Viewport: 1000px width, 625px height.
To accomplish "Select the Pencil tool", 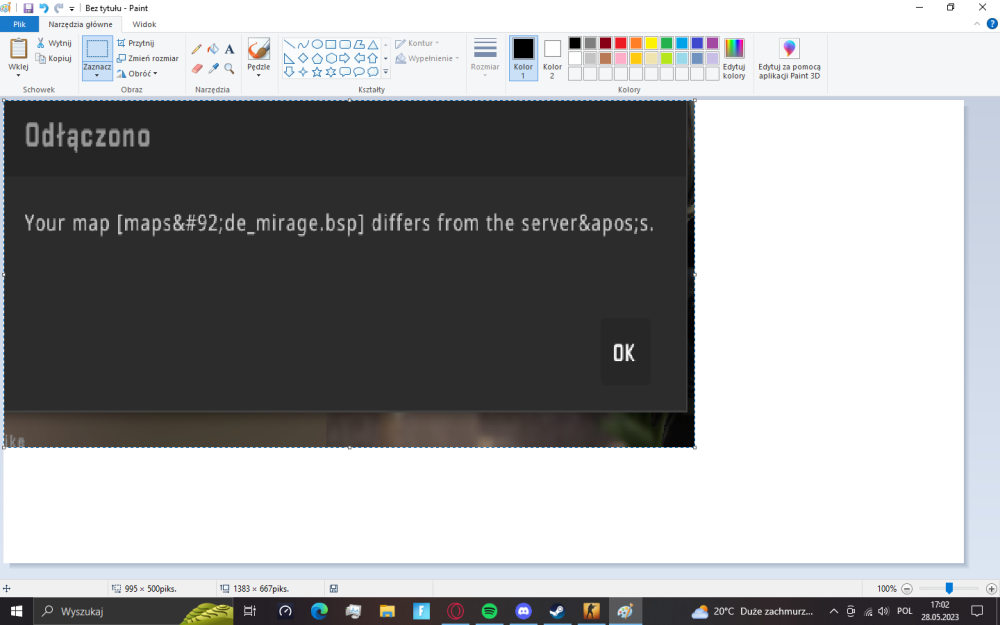I will [x=196, y=49].
